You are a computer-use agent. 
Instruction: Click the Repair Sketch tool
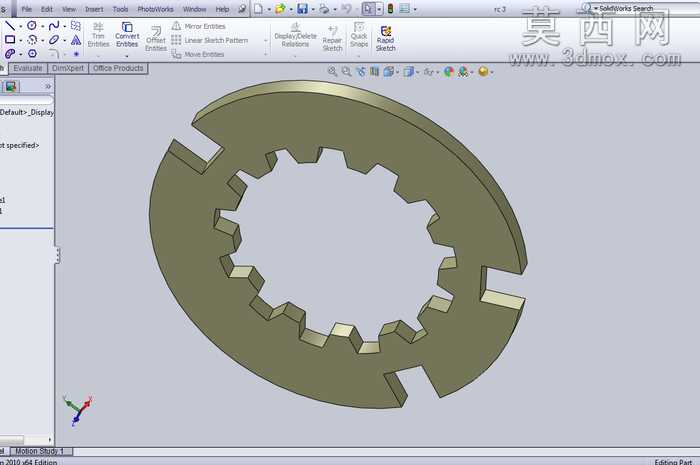coord(332,38)
